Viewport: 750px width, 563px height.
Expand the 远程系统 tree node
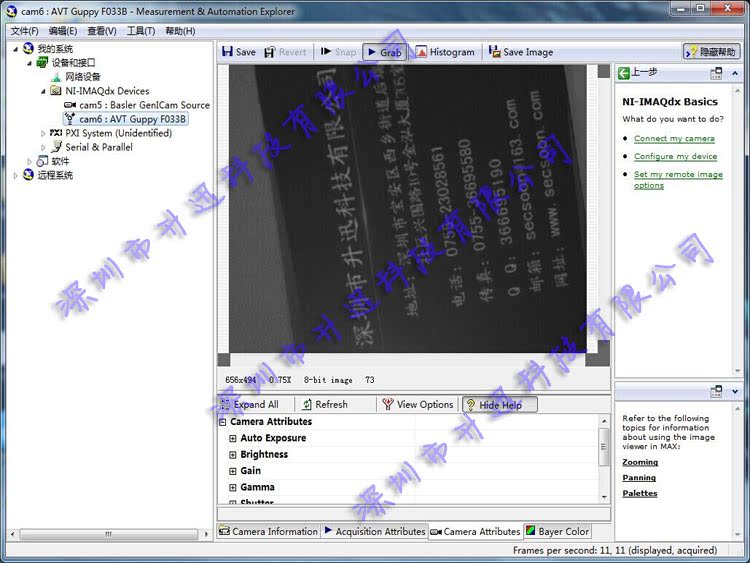click(15, 176)
